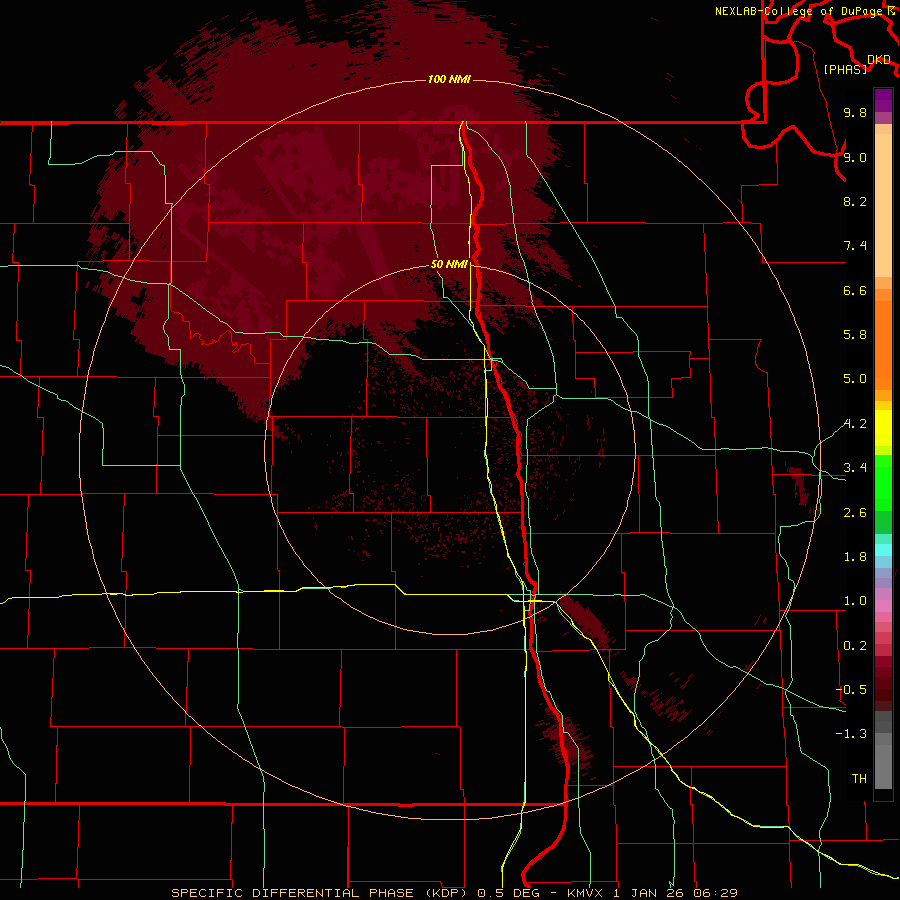The height and width of the screenshot is (900, 900).
Task: Pick the pink segment of color bar
Action: tap(883, 606)
